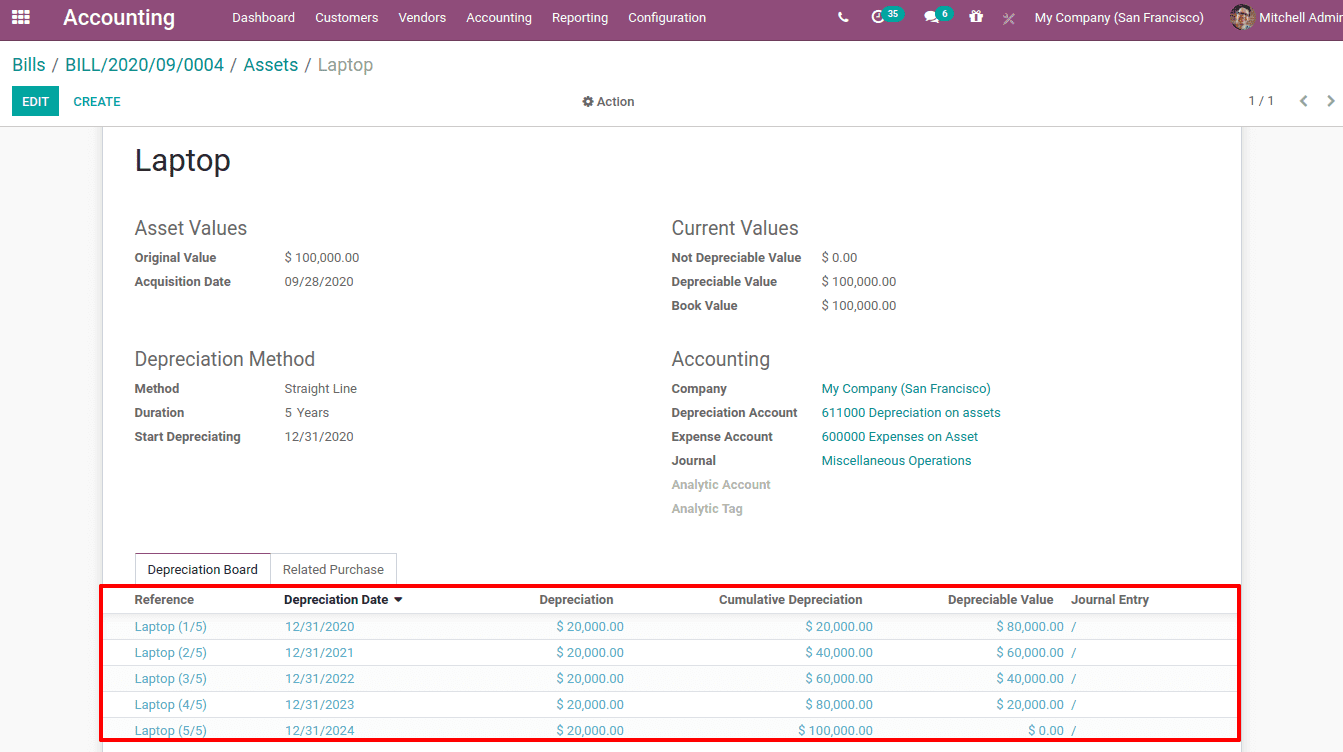Click the Accounting app title
This screenshot has width=1343, height=752.
[119, 18]
